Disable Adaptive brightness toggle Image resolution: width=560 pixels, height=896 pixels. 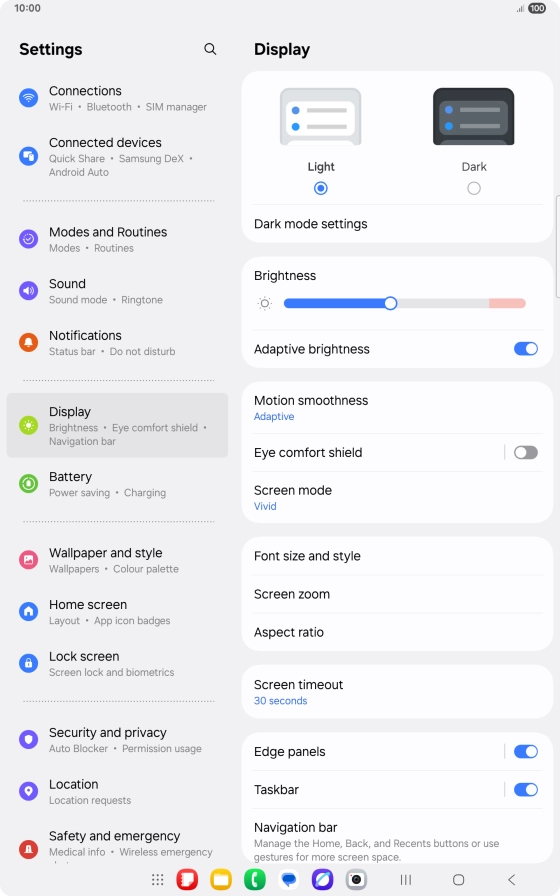point(526,349)
